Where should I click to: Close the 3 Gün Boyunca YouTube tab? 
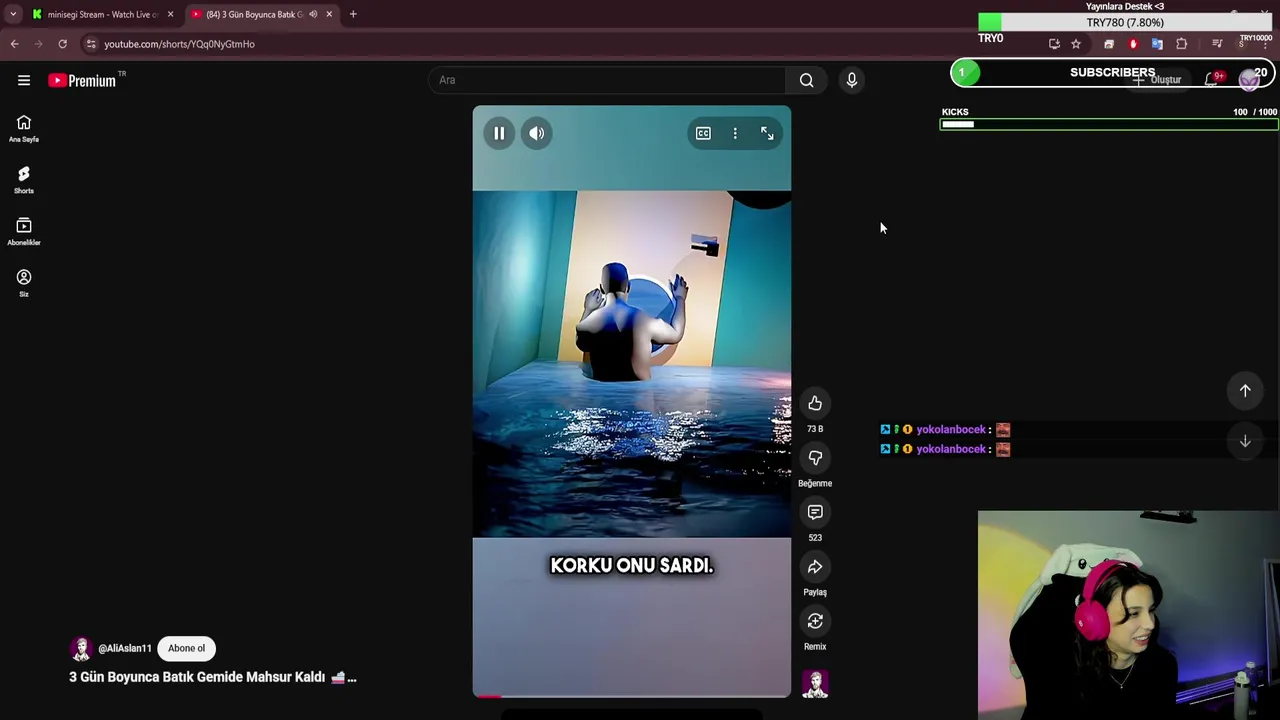[x=329, y=14]
